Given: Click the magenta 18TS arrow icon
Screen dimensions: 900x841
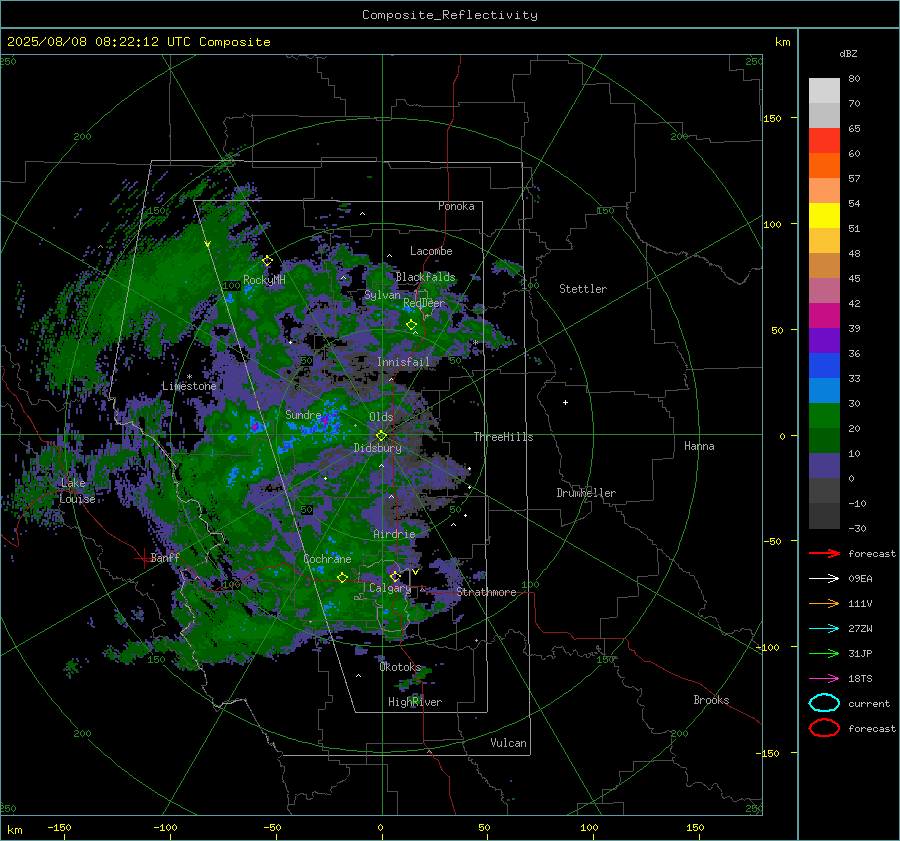Looking at the screenshot, I should point(824,679).
